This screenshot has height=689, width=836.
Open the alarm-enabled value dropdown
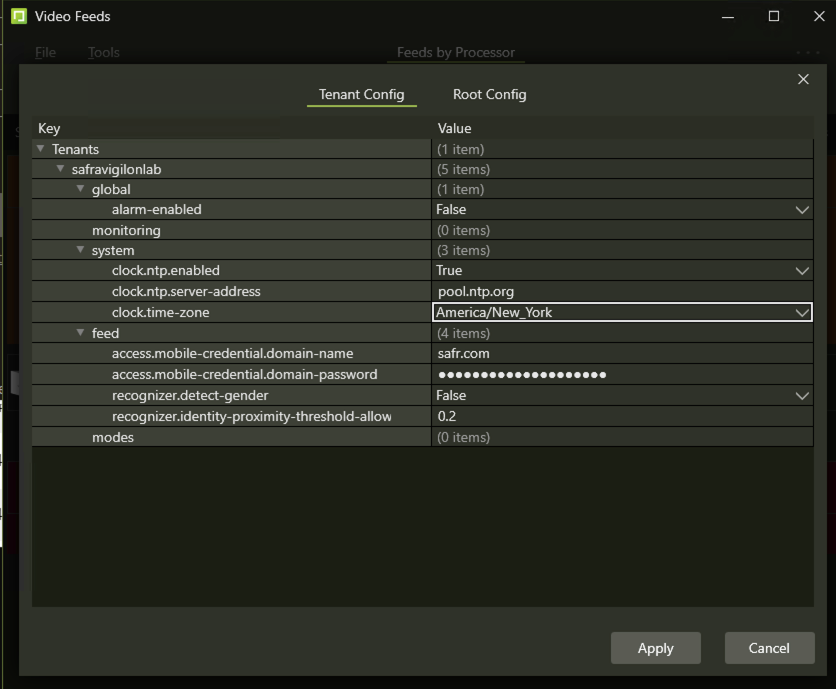[x=801, y=210]
